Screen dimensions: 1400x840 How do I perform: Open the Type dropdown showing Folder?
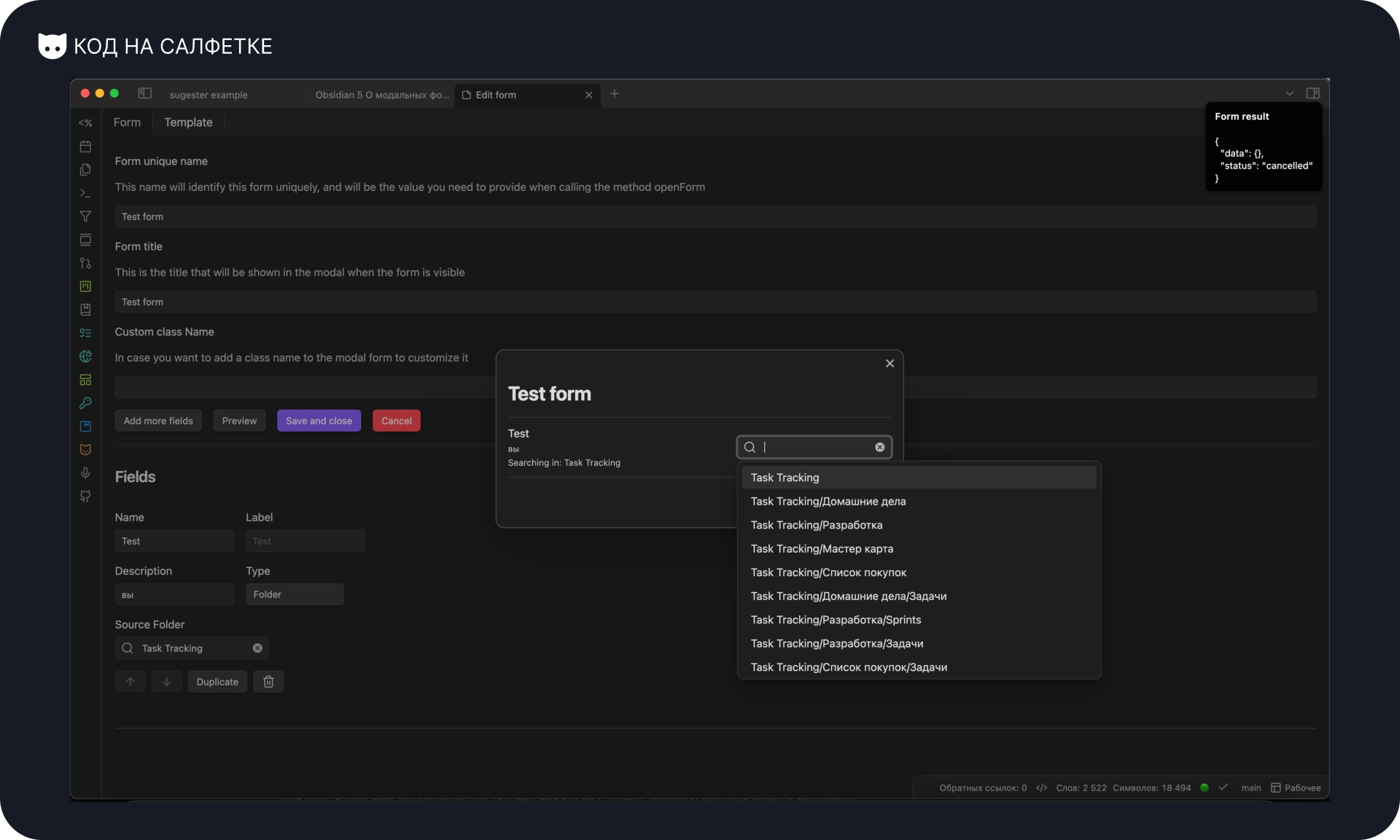pos(295,594)
